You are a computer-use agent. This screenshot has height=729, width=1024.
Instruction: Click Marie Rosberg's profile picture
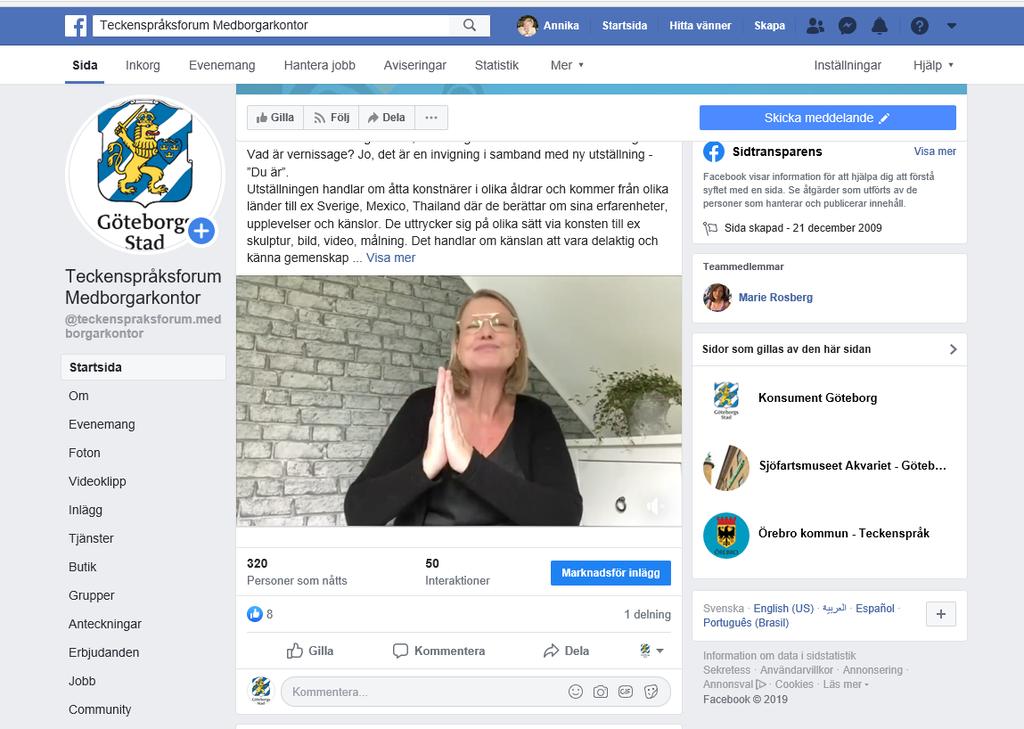(717, 298)
